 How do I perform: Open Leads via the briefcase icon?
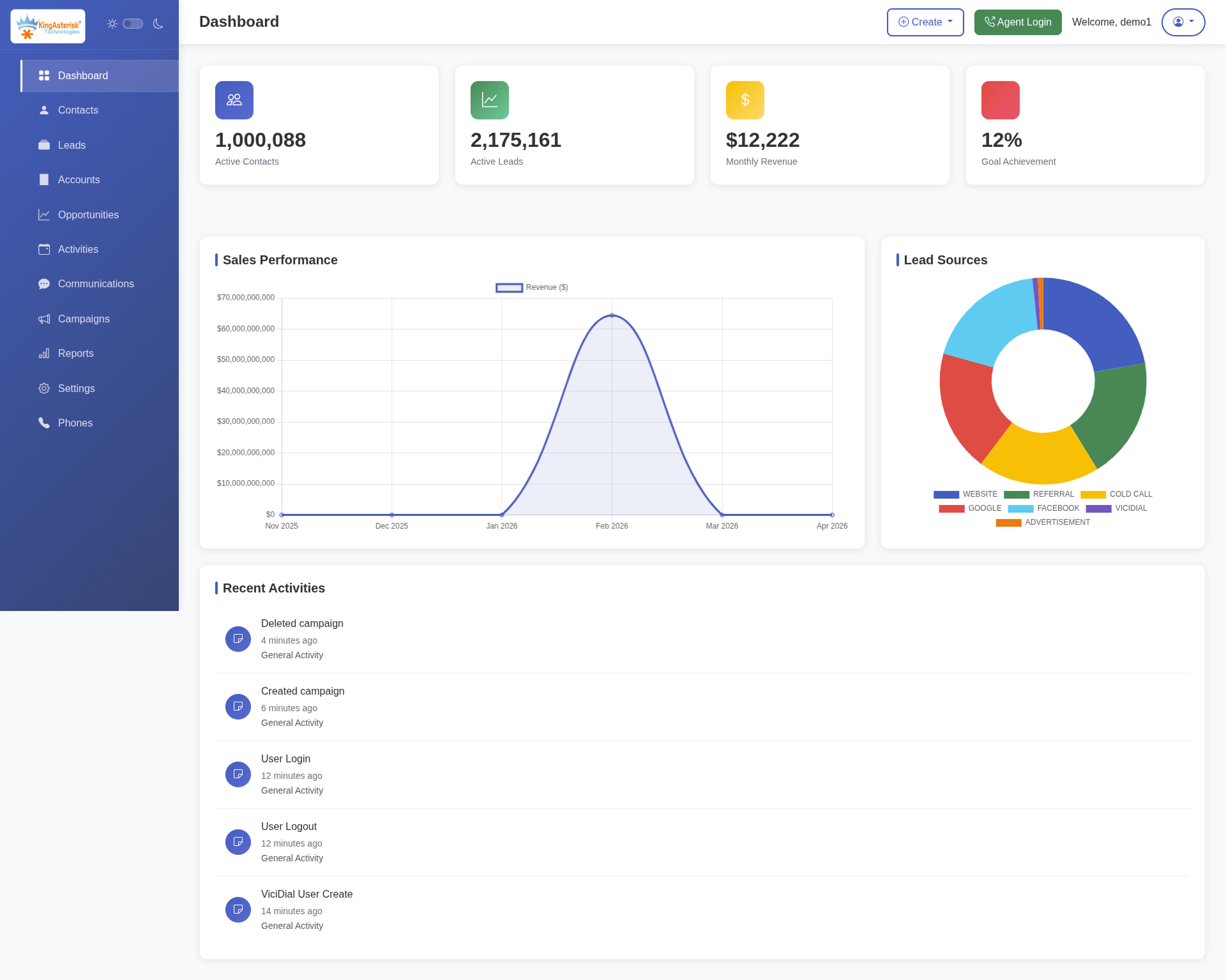pos(44,145)
